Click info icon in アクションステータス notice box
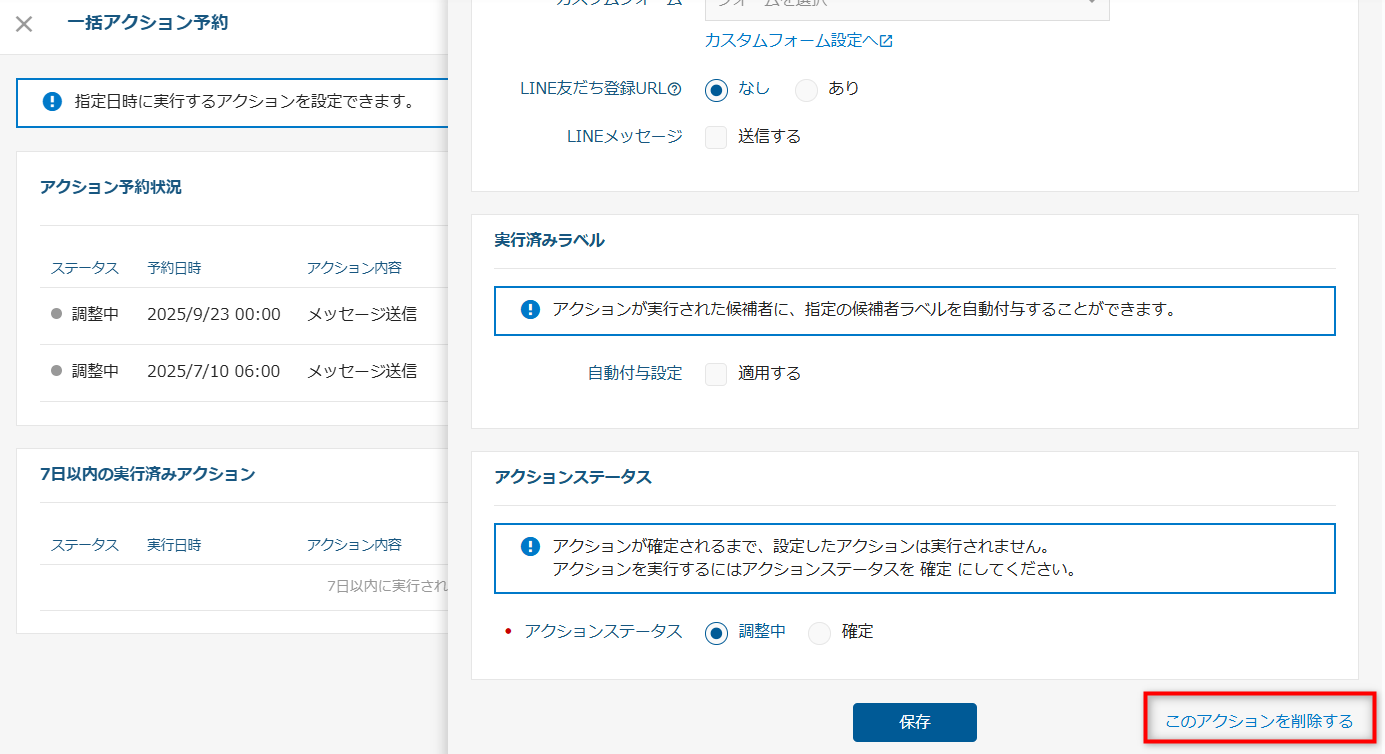1385x754 pixels. coord(530,547)
